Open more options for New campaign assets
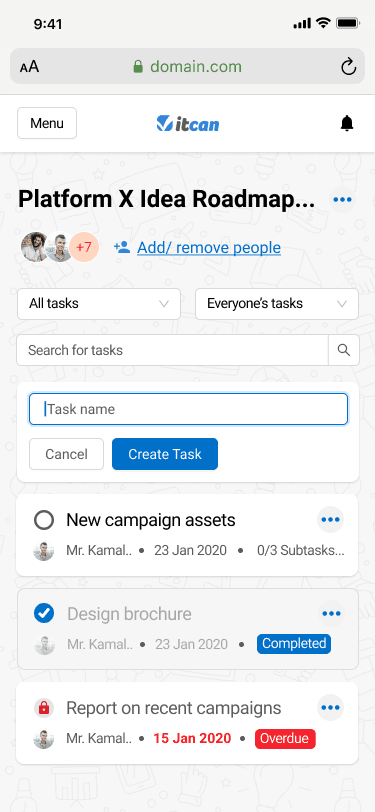Viewport: 375px width, 812px height. [x=330, y=519]
